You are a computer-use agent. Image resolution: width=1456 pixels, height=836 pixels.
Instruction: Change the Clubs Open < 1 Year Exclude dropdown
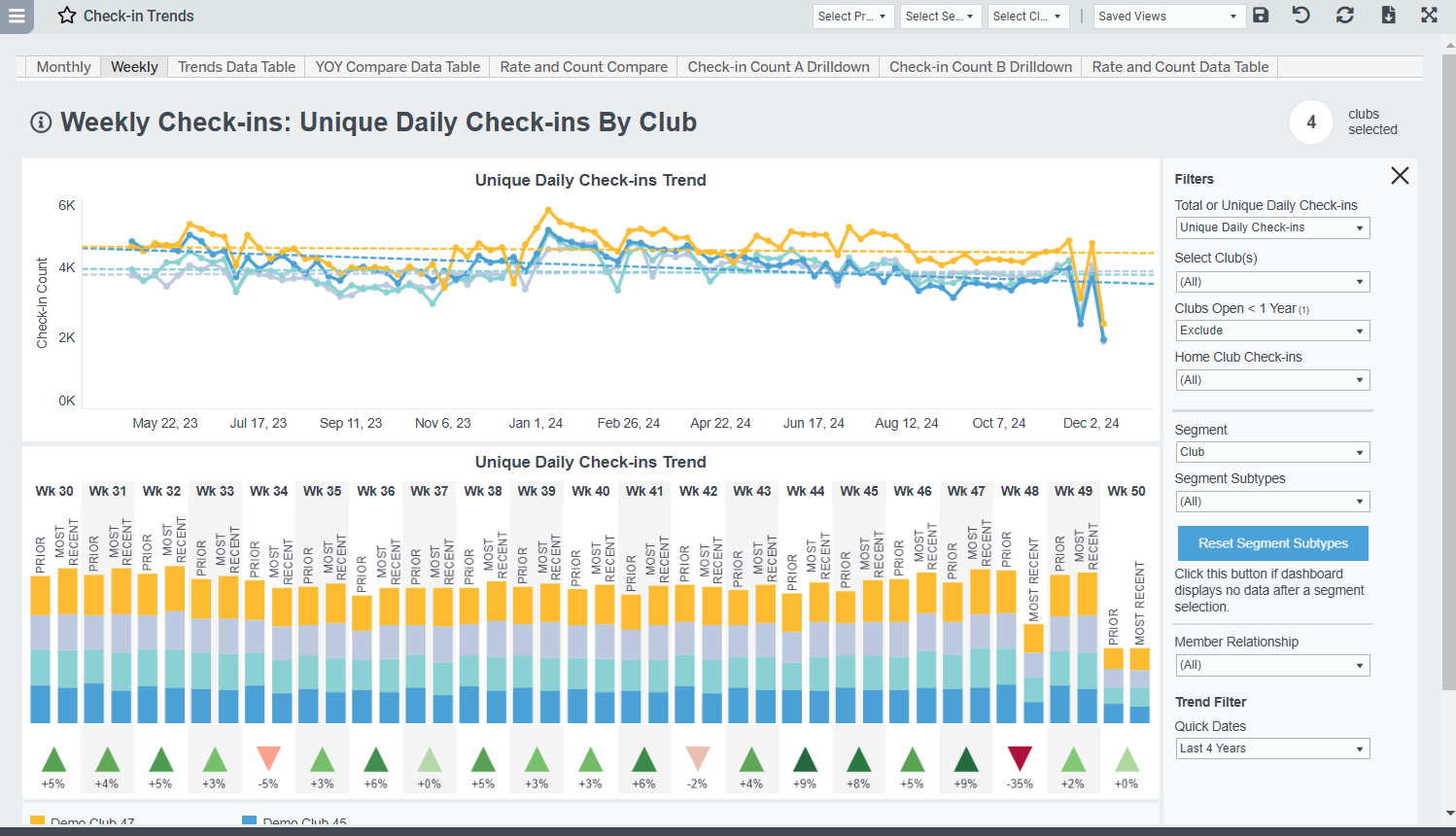tap(1272, 330)
